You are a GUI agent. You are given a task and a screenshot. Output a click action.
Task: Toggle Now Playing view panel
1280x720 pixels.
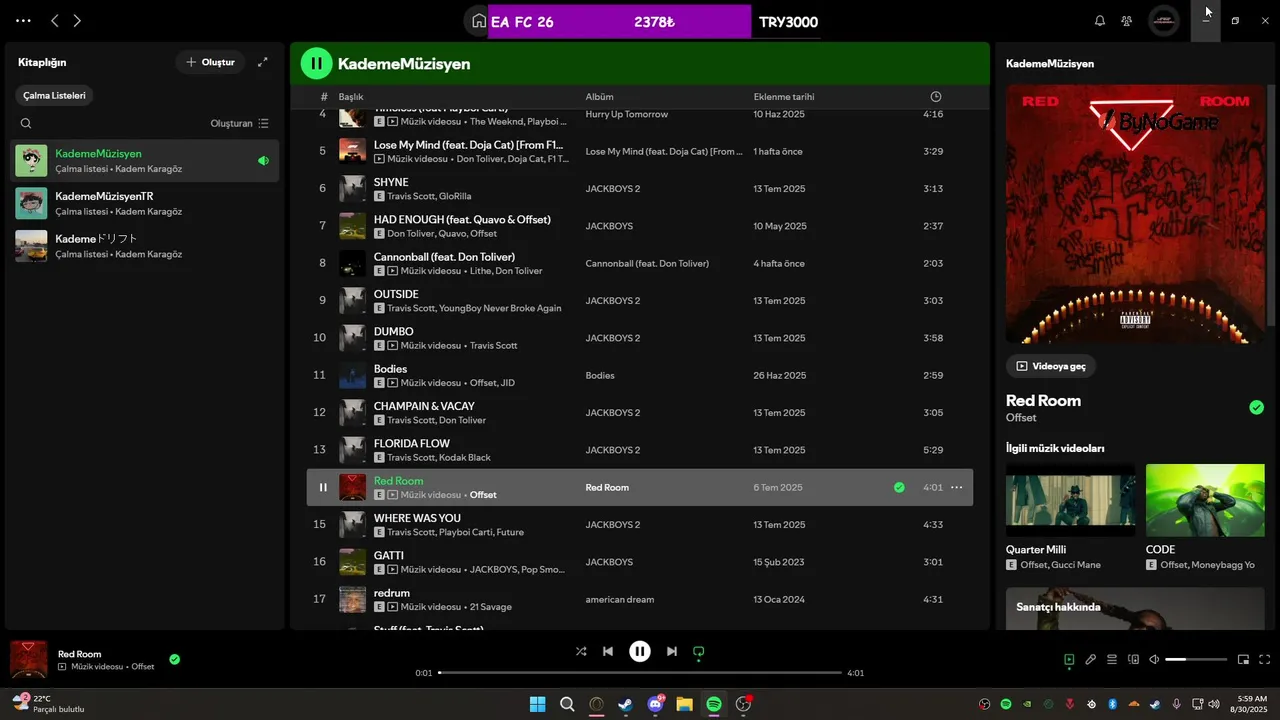point(1069,659)
